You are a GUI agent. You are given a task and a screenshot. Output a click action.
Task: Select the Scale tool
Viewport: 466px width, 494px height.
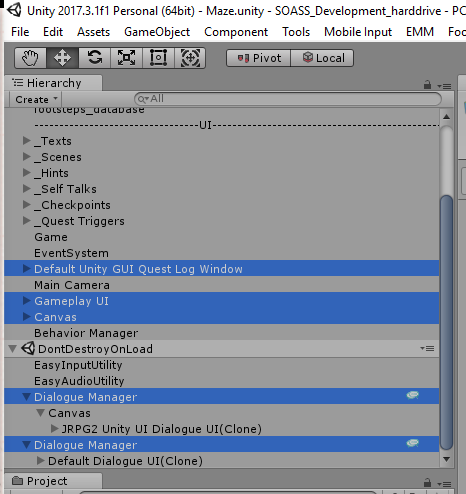tap(126, 58)
